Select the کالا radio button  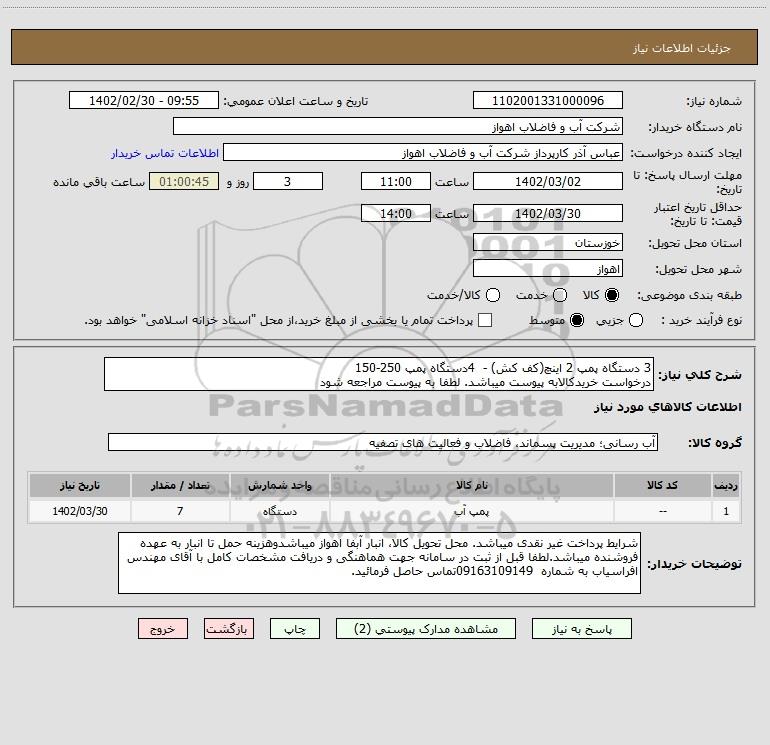click(x=612, y=295)
